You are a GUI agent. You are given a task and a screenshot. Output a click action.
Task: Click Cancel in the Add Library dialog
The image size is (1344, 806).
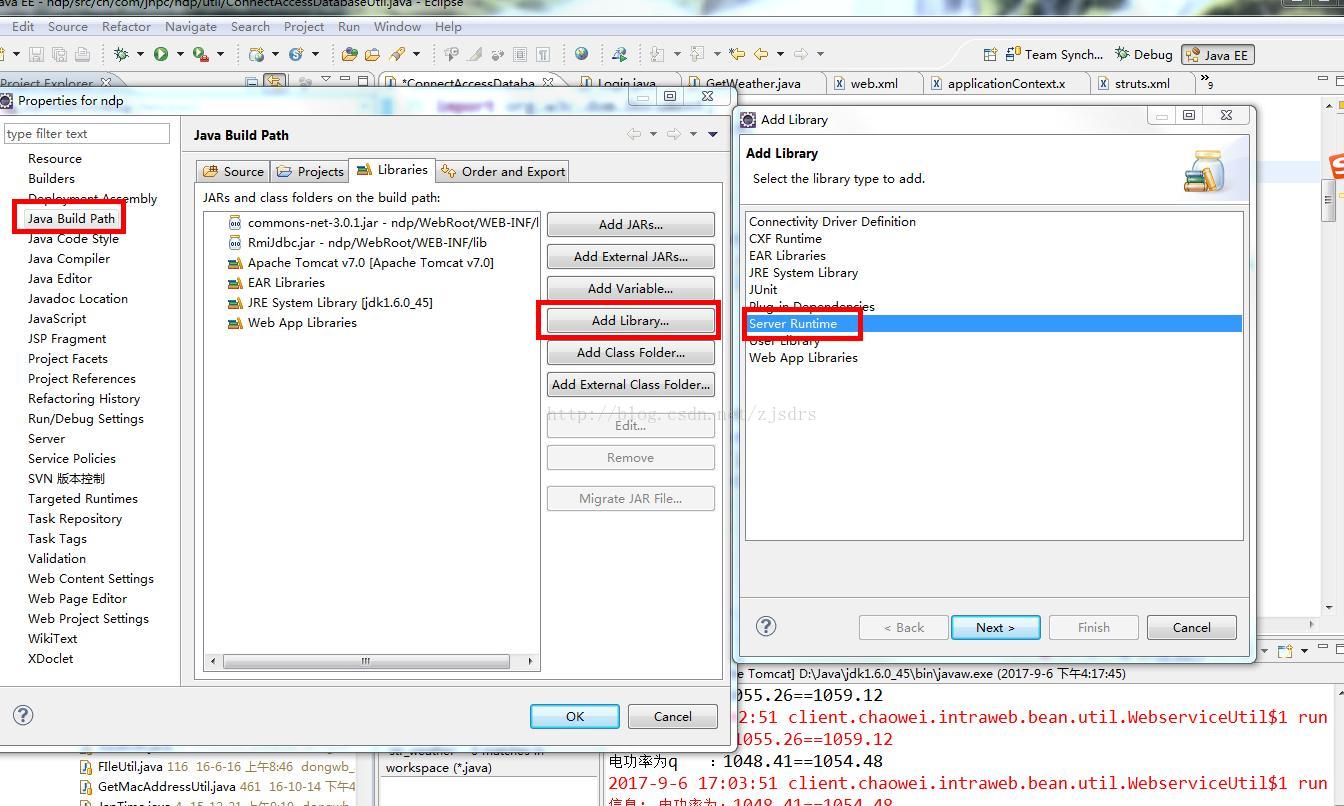(x=1191, y=627)
